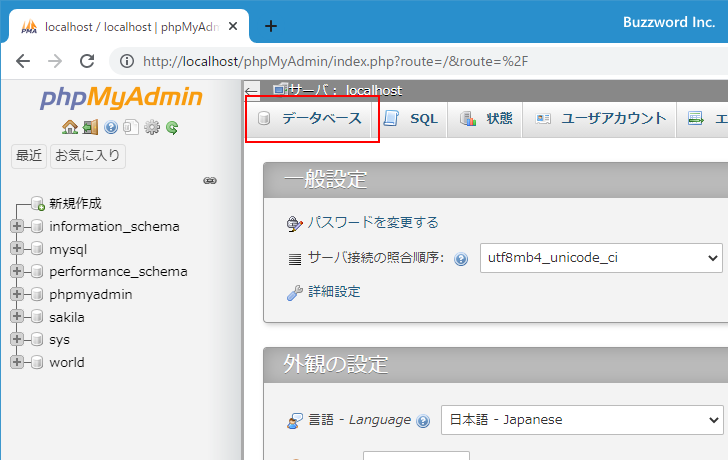Open a new browser tab

(271, 26)
